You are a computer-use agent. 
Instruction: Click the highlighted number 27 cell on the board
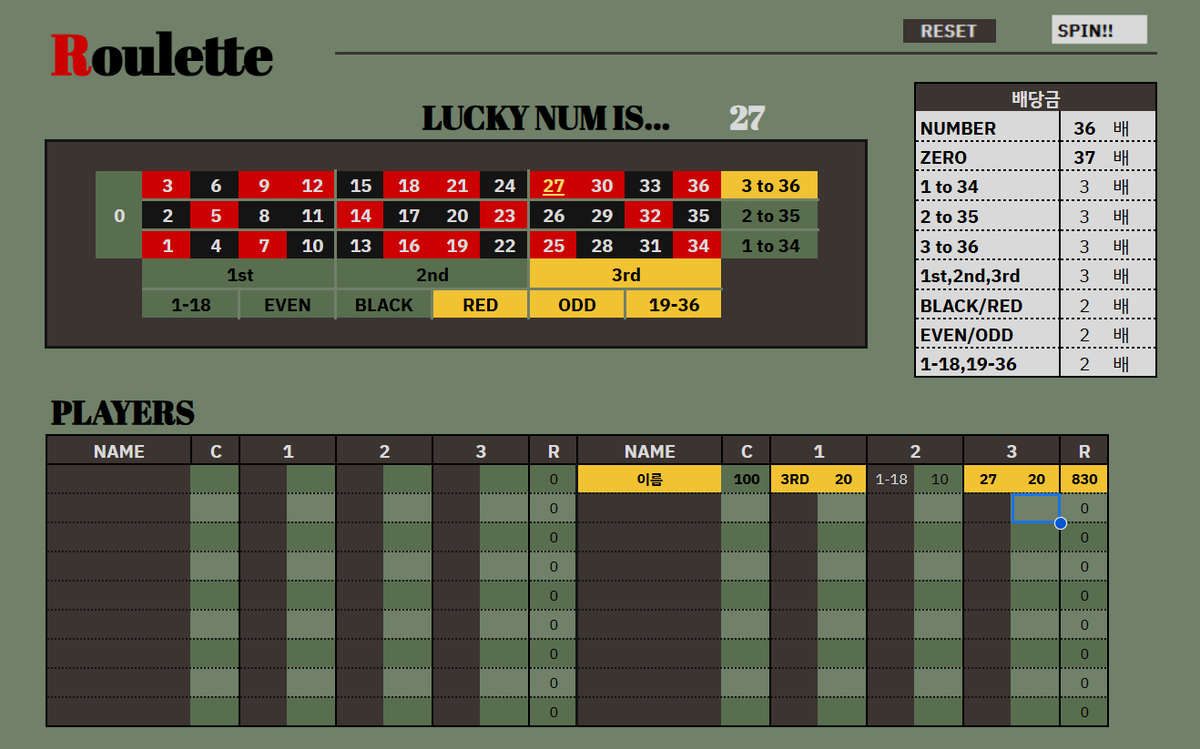click(x=553, y=186)
